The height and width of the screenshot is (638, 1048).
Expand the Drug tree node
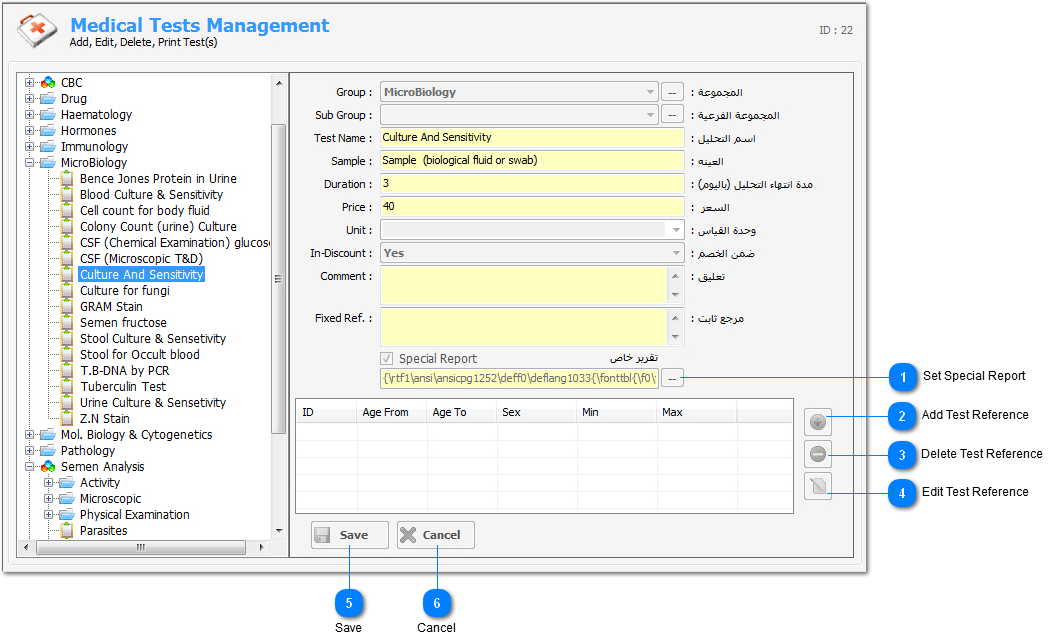29,99
